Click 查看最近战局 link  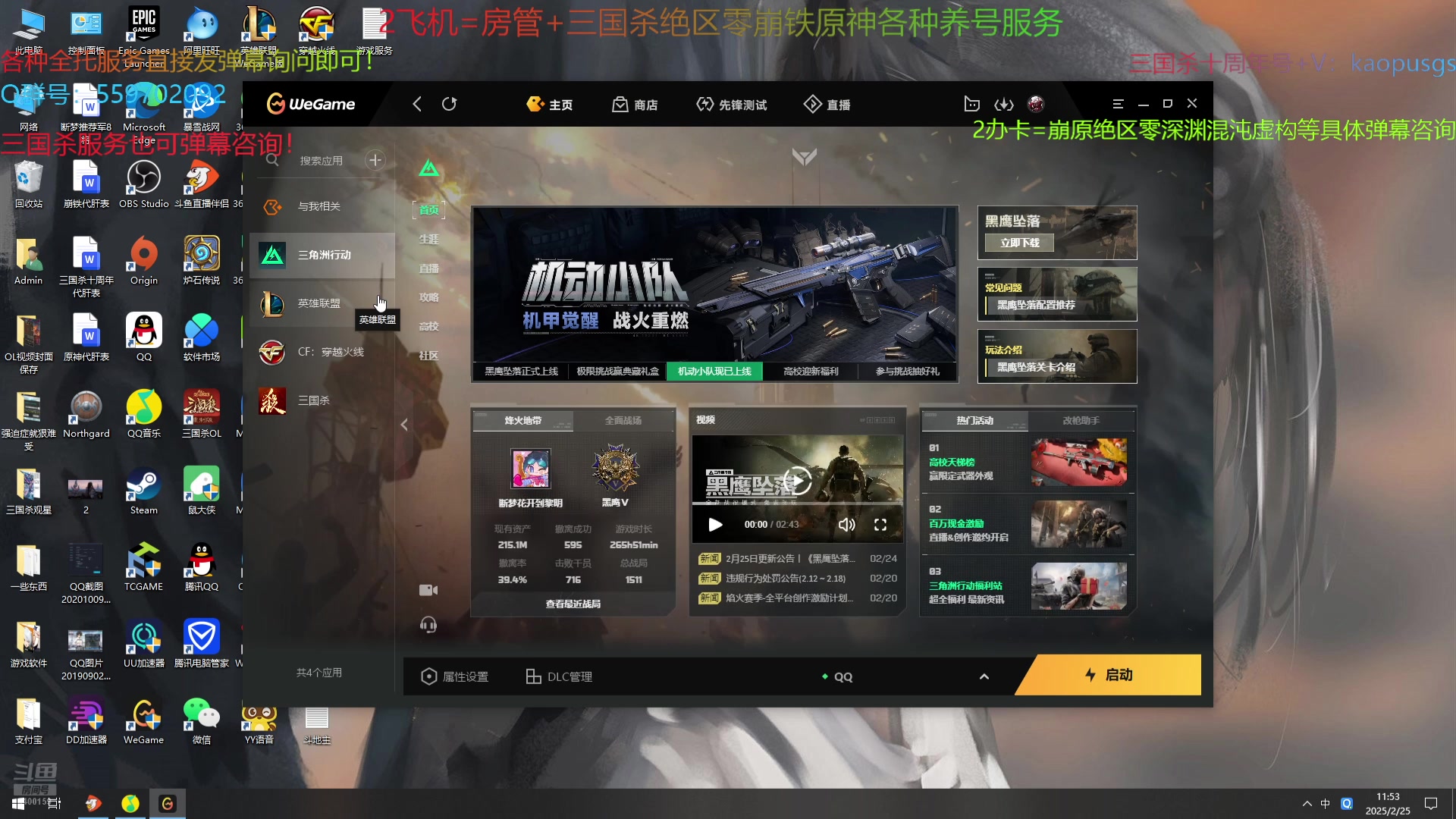[573, 604]
